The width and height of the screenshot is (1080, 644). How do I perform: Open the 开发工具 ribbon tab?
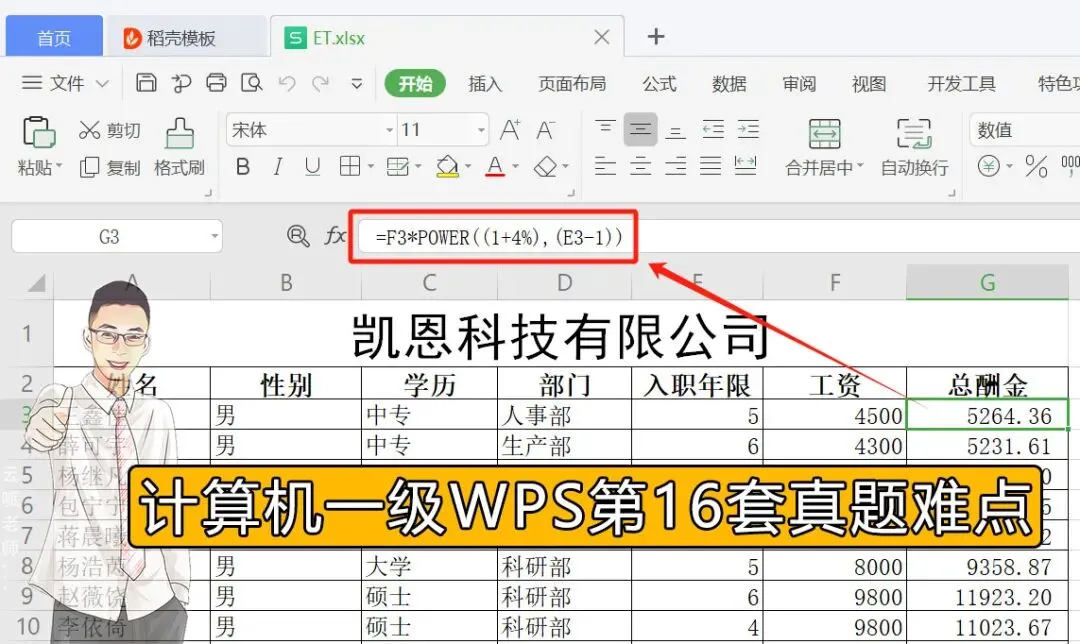[x=962, y=84]
